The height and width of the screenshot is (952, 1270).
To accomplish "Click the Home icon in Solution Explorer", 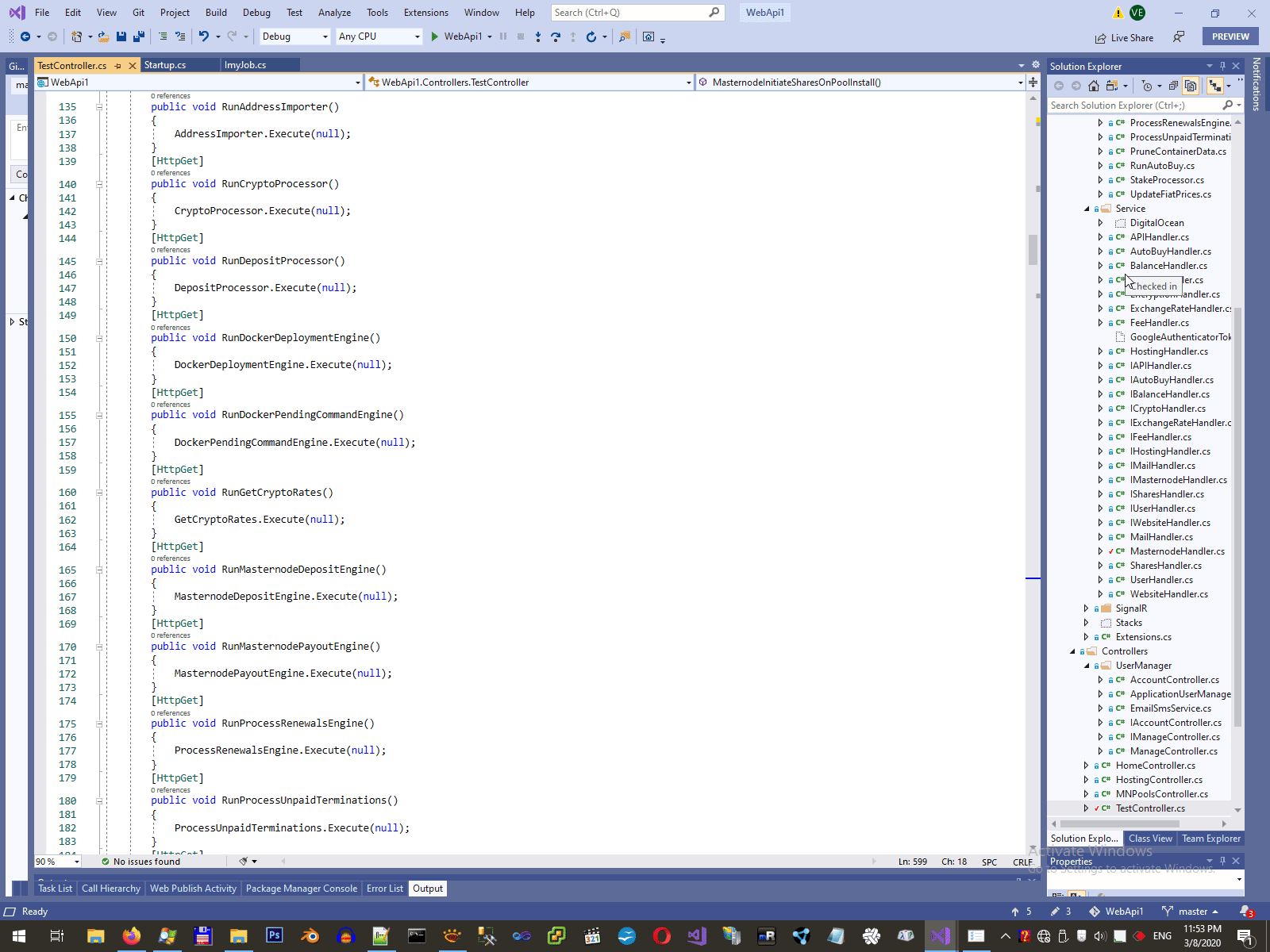I will point(1094,86).
